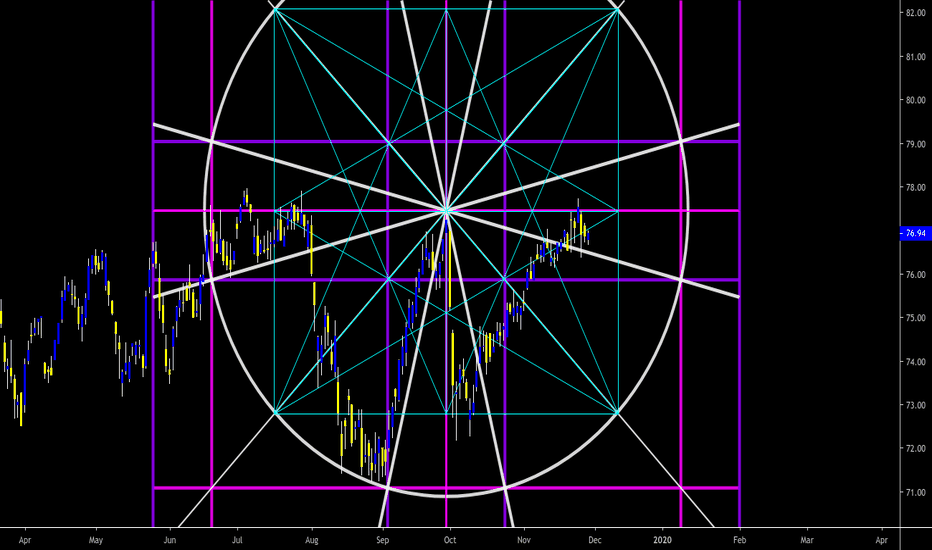
Task: Click the 75.00 price axis label
Action: coord(916,318)
